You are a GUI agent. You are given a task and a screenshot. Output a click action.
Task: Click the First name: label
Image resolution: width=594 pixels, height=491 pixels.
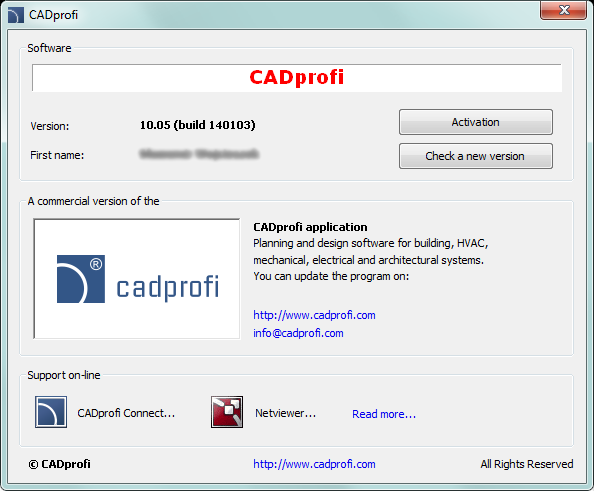pos(57,155)
